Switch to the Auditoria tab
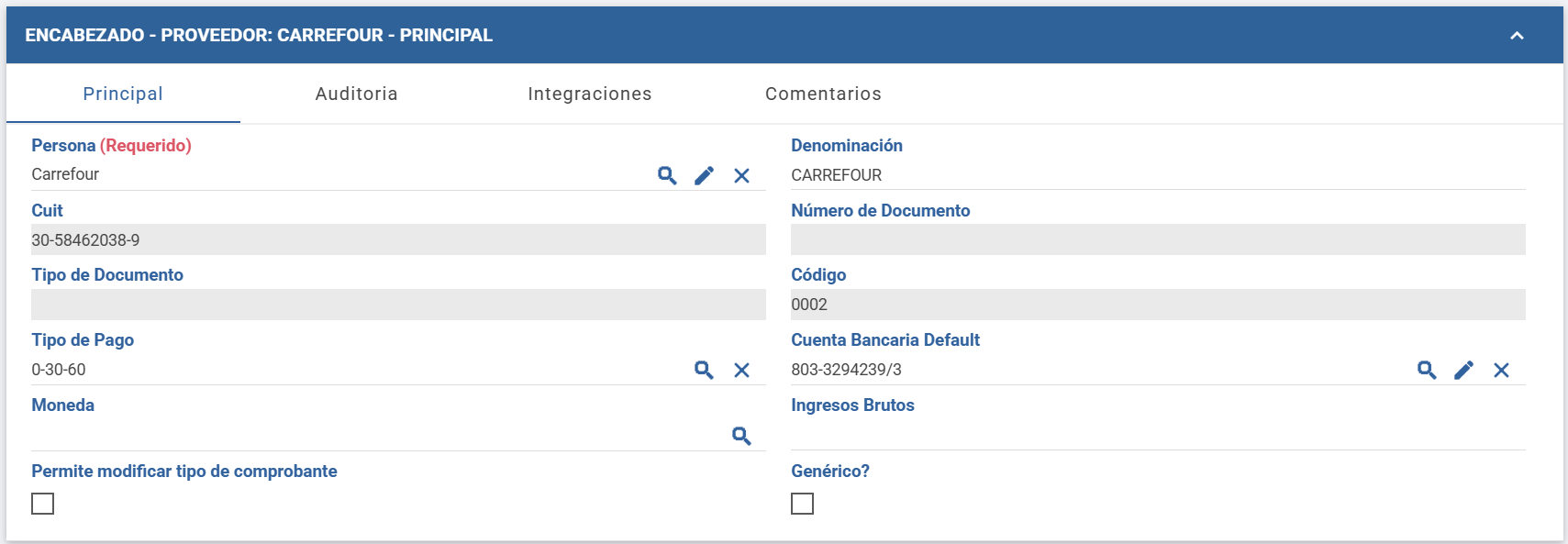This screenshot has height=544, width=1568. click(x=356, y=94)
